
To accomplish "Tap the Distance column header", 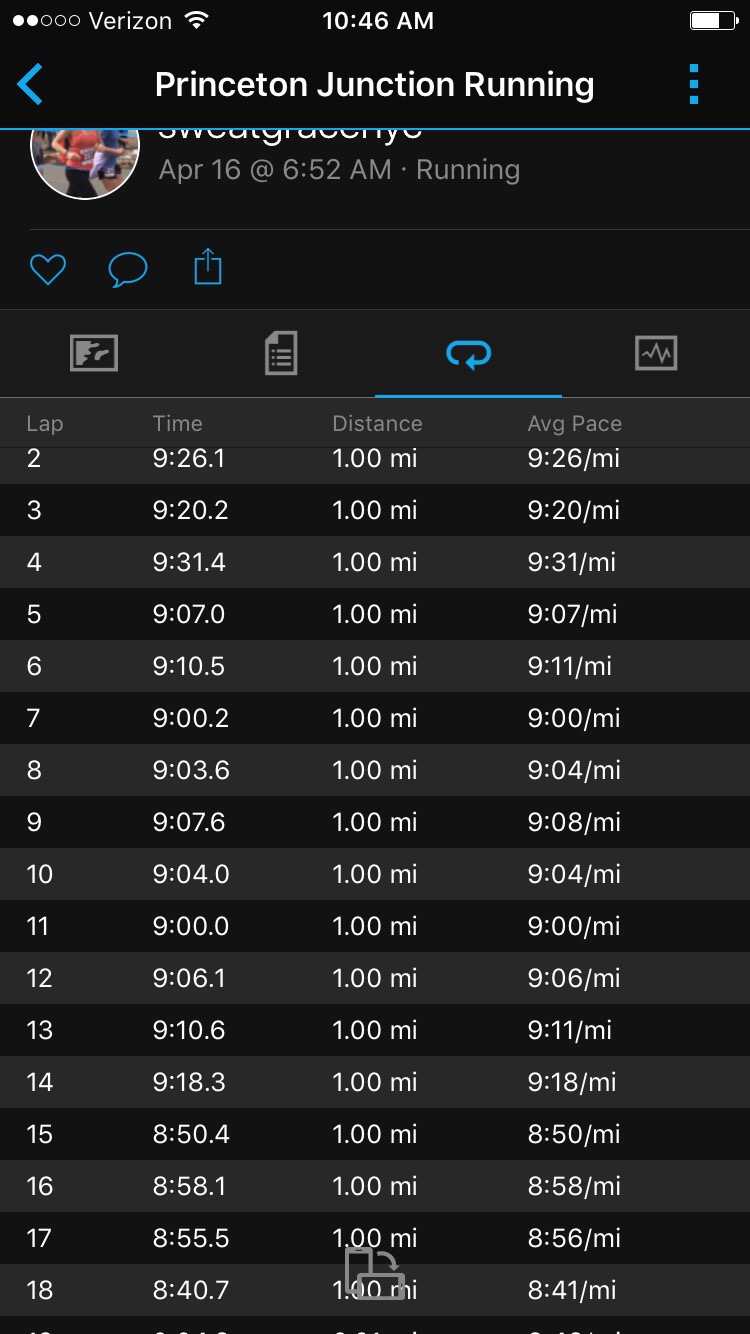I will click(377, 424).
